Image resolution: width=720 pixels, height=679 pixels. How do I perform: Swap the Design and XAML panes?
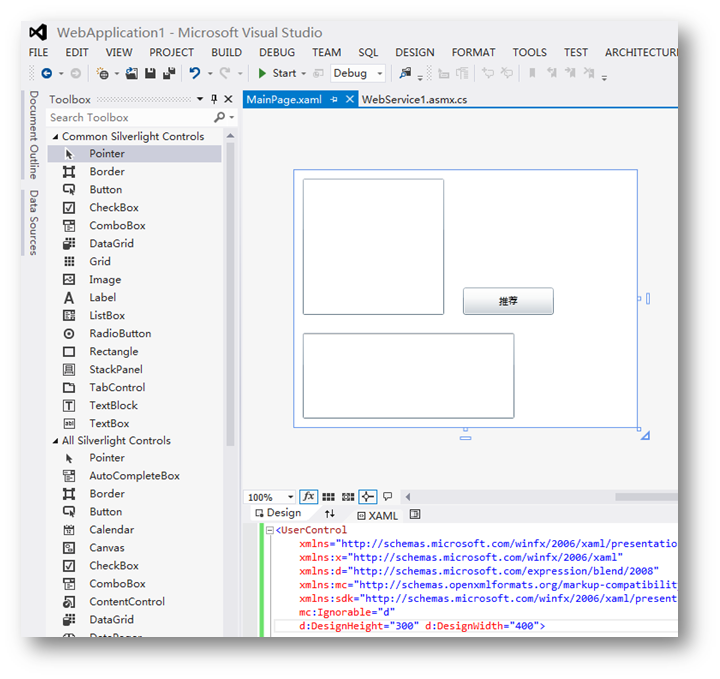330,514
